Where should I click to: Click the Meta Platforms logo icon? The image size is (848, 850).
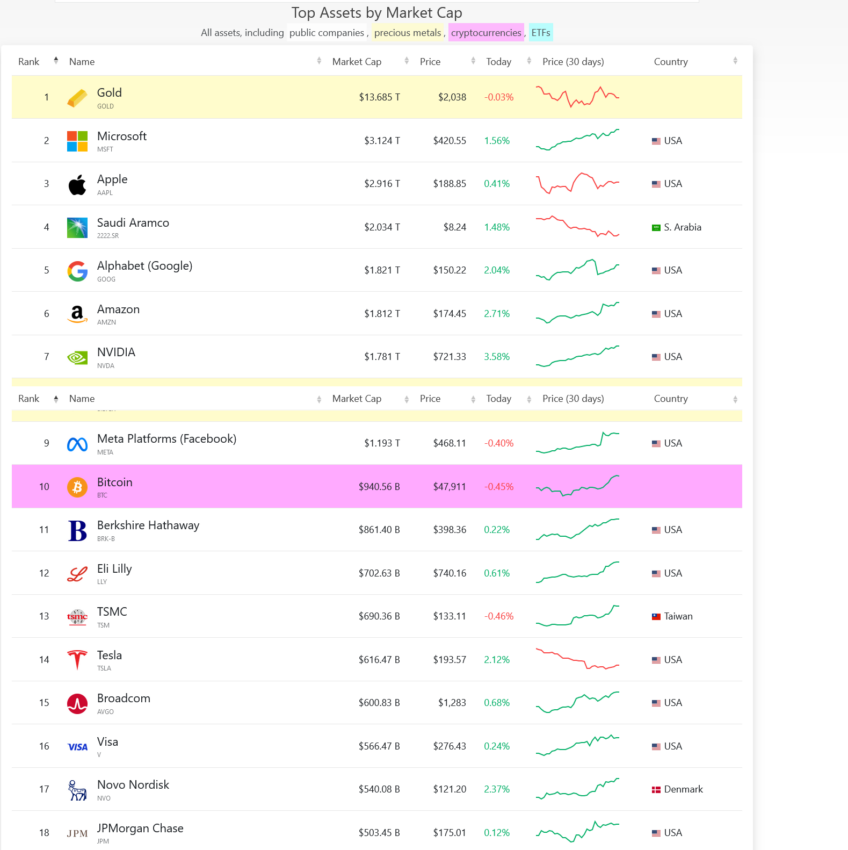click(77, 444)
